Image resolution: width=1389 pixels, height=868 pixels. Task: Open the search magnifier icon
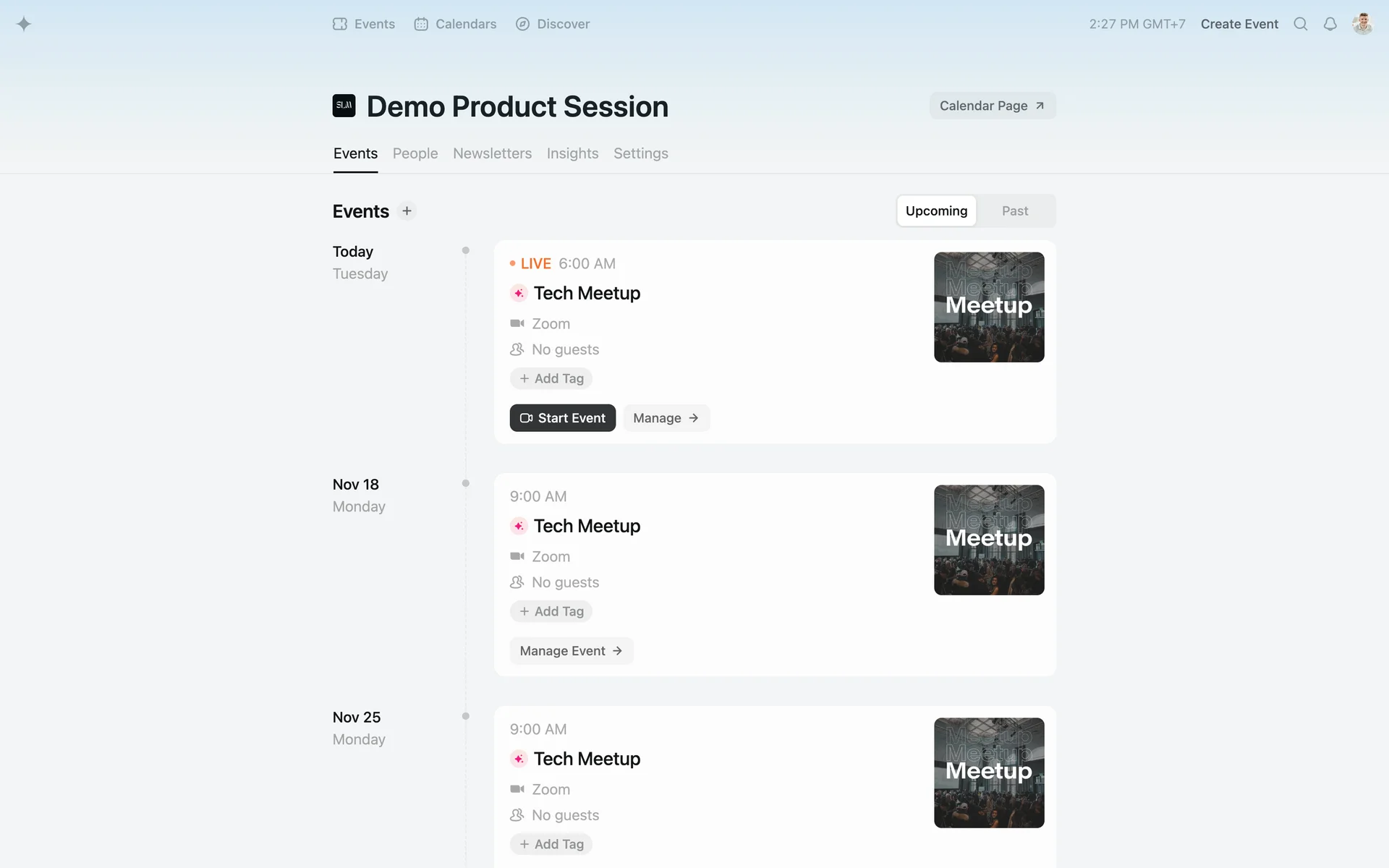coord(1300,24)
